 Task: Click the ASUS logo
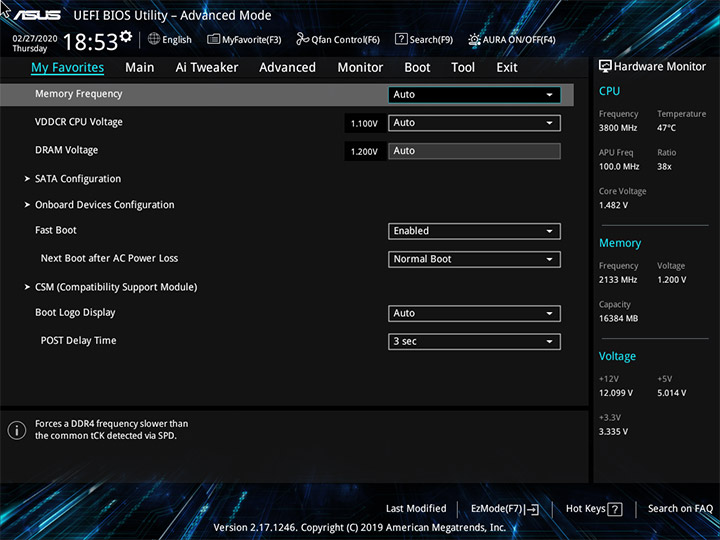pyautogui.click(x=38, y=16)
